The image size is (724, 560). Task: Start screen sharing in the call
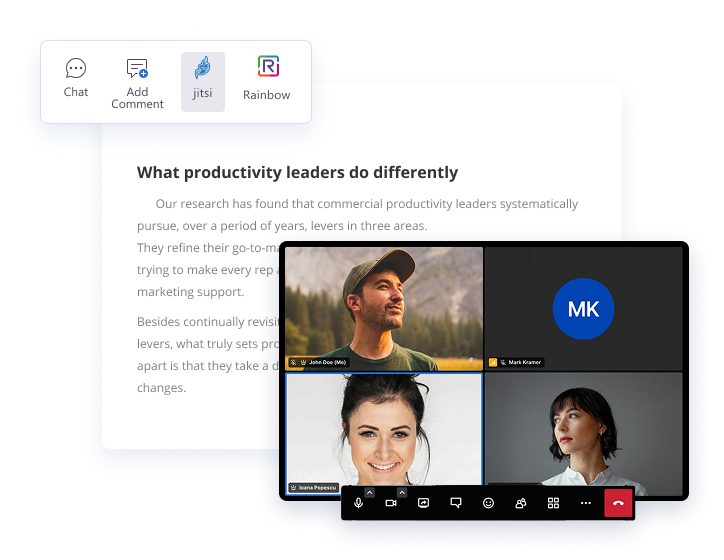423,503
